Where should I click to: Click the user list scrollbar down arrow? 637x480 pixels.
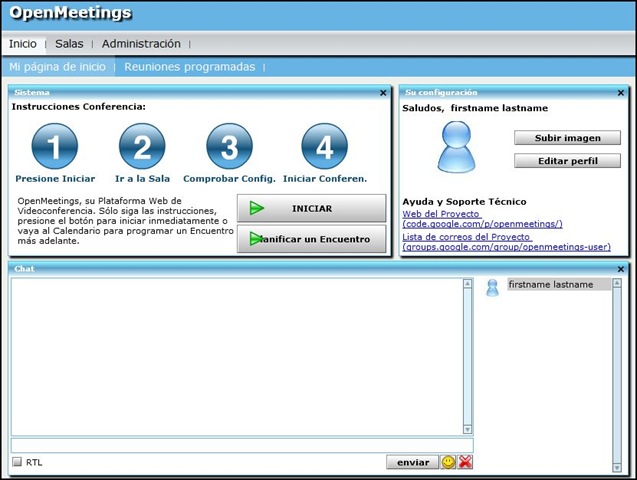[617, 468]
